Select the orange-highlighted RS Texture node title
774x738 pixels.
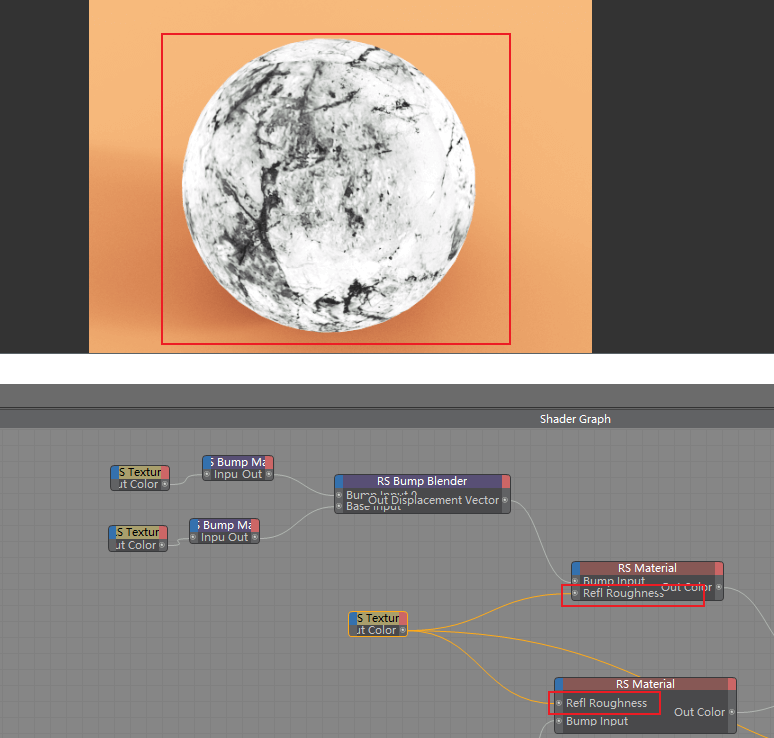click(x=378, y=618)
